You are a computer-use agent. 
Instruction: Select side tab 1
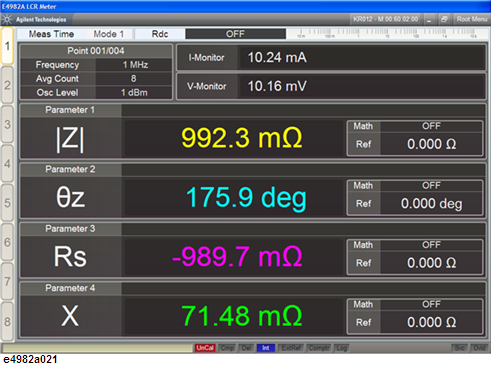pos(7,46)
